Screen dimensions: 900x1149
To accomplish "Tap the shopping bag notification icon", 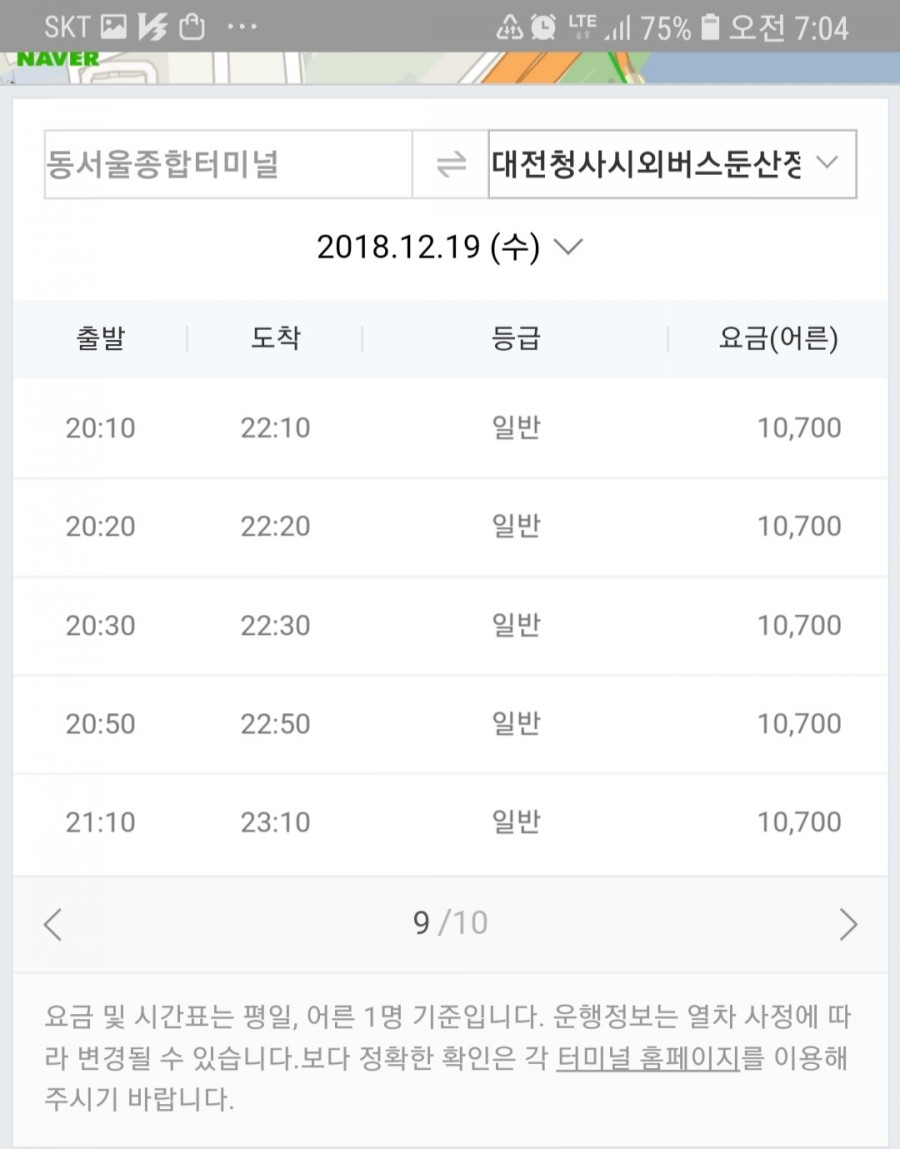I will (x=192, y=28).
